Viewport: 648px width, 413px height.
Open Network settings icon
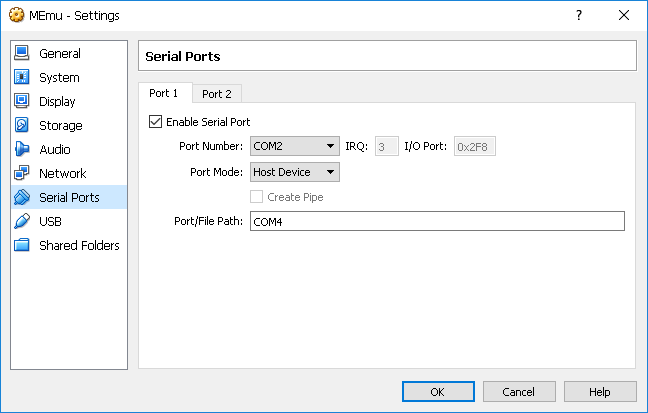click(x=22, y=174)
